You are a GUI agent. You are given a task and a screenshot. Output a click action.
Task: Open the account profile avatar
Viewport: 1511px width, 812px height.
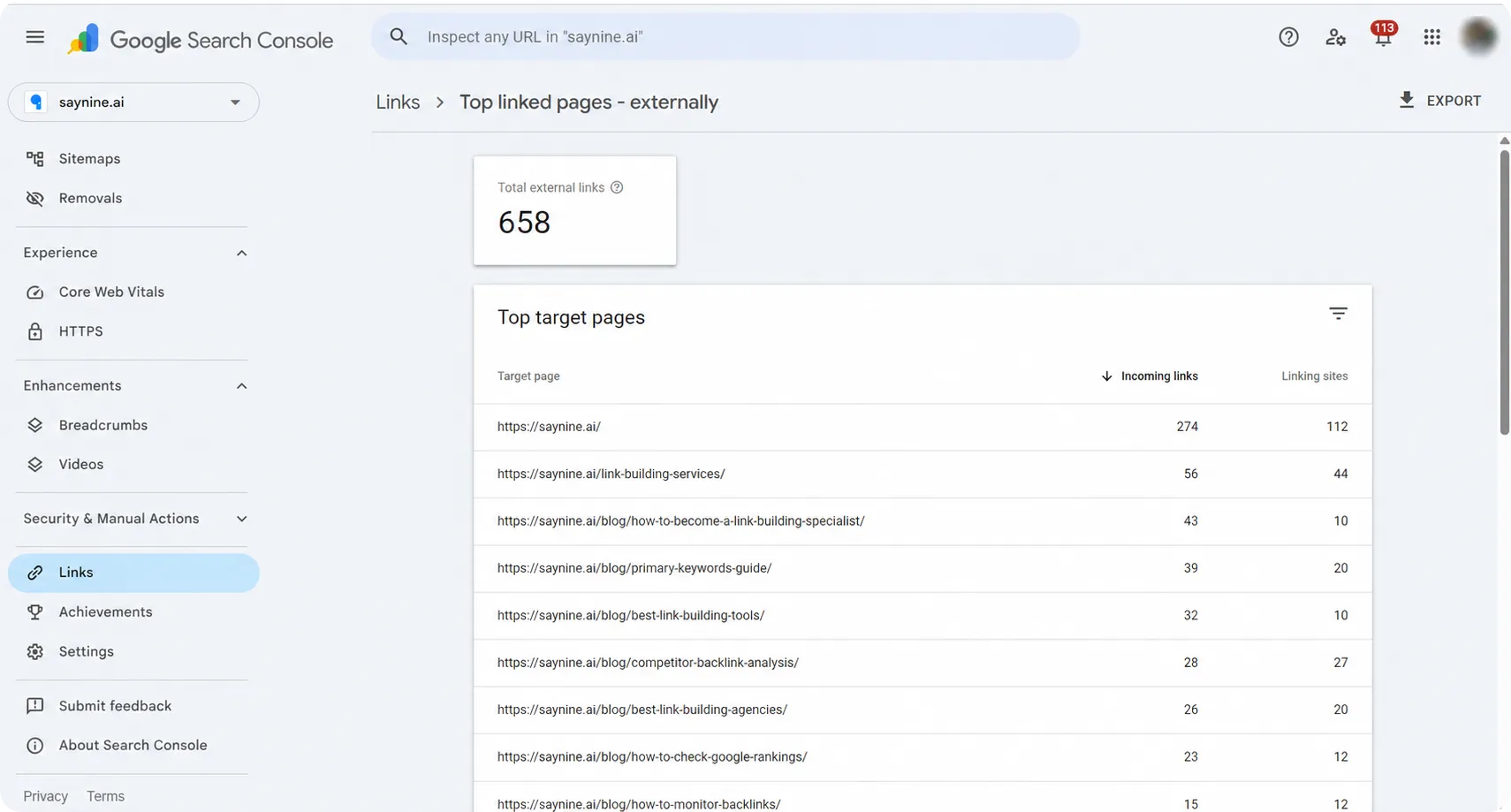pos(1478,36)
